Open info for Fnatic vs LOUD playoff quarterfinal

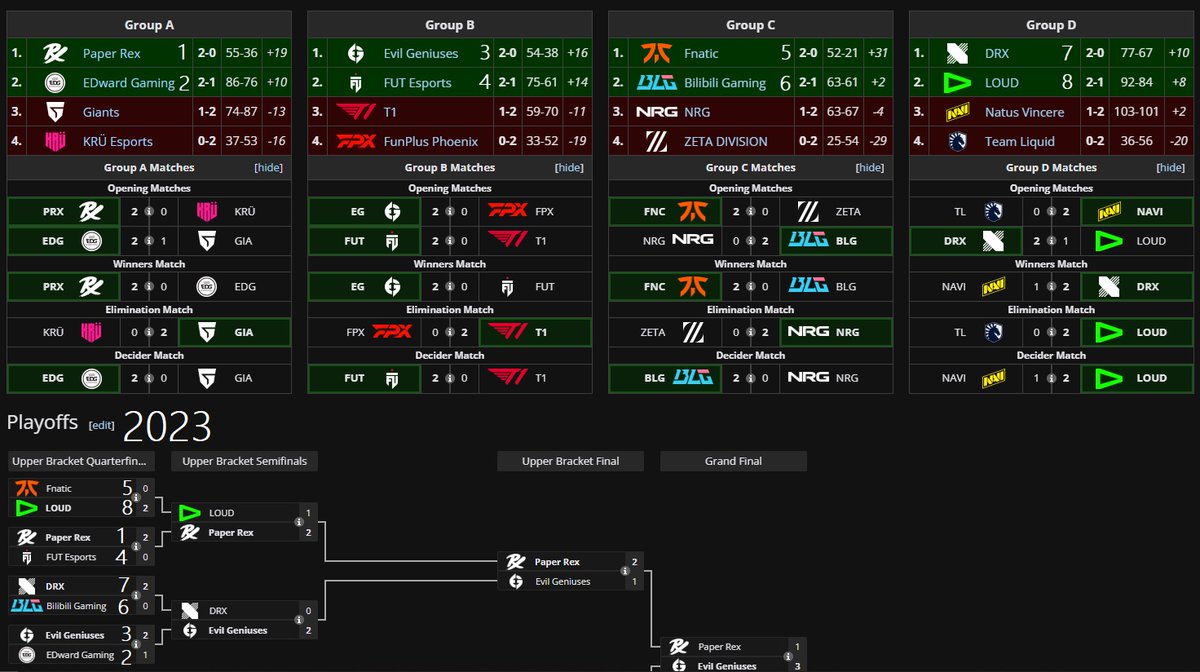[137, 498]
